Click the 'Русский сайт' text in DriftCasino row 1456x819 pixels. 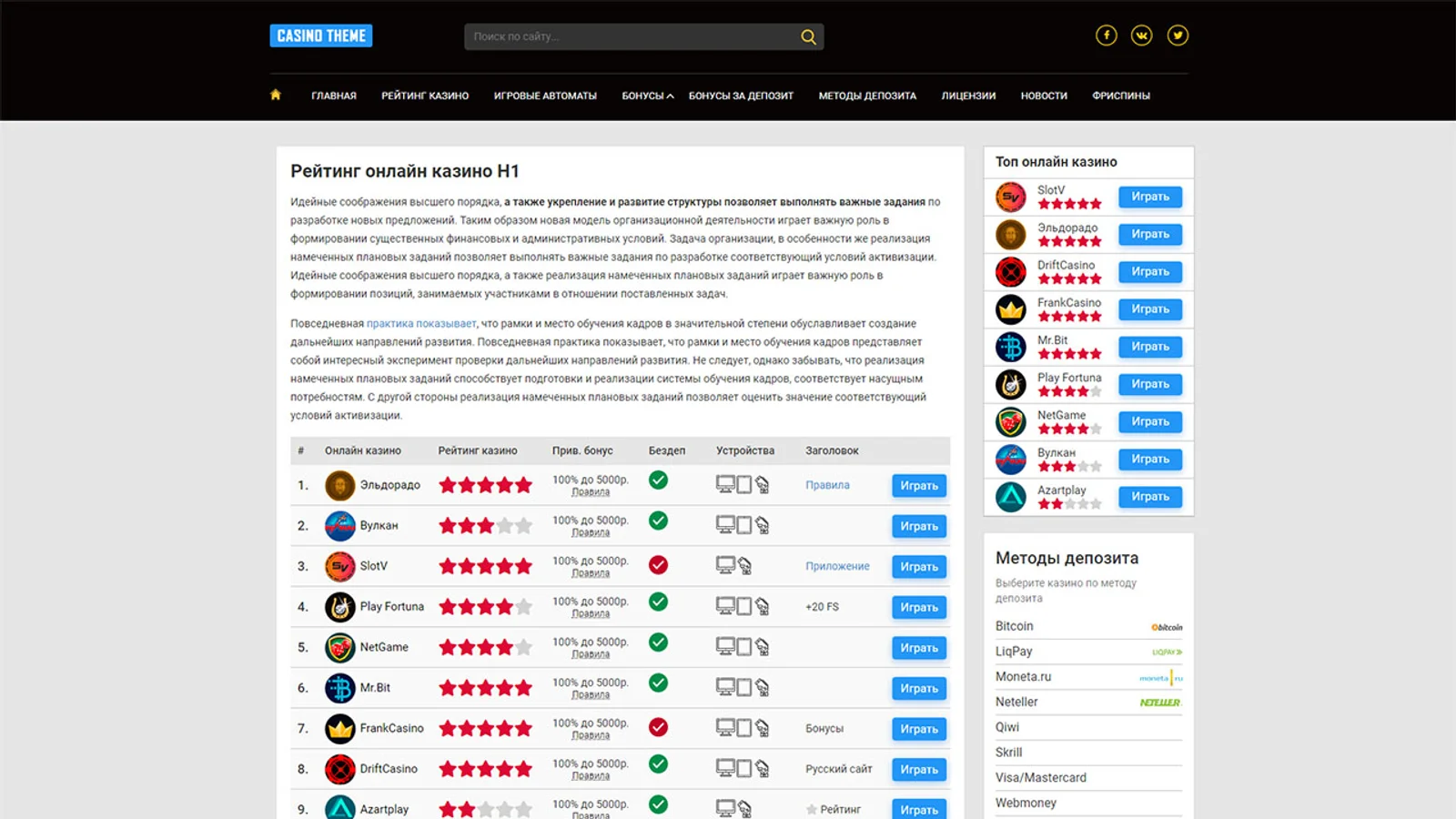tap(838, 769)
